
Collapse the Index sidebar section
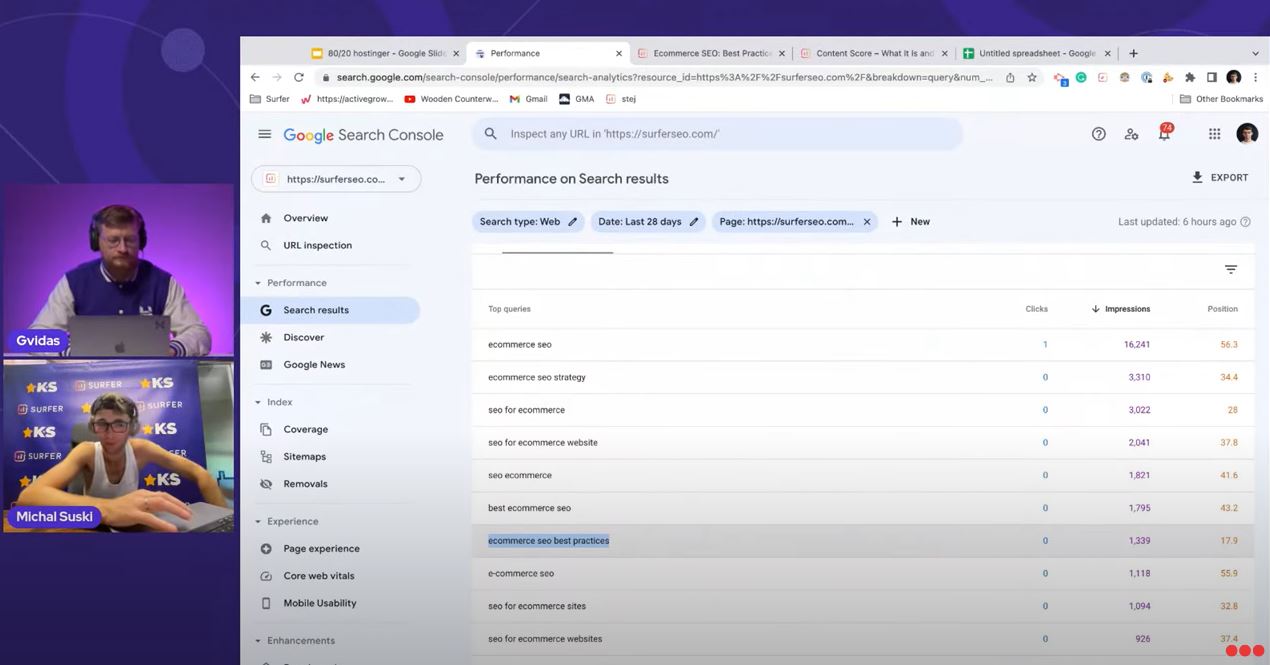258,402
